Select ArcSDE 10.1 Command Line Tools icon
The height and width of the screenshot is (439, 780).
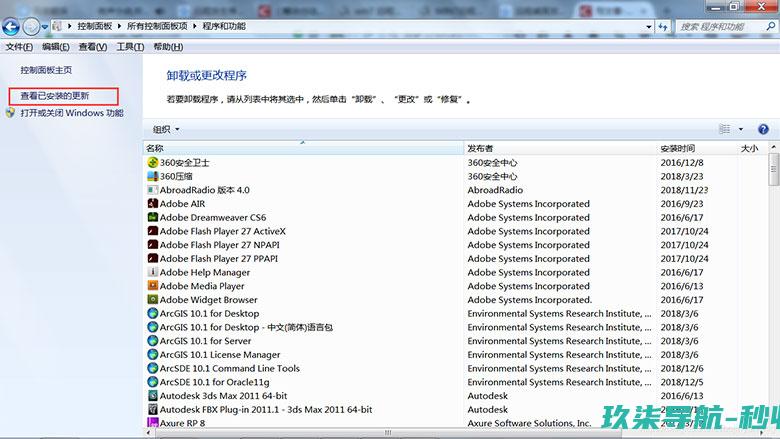153,368
